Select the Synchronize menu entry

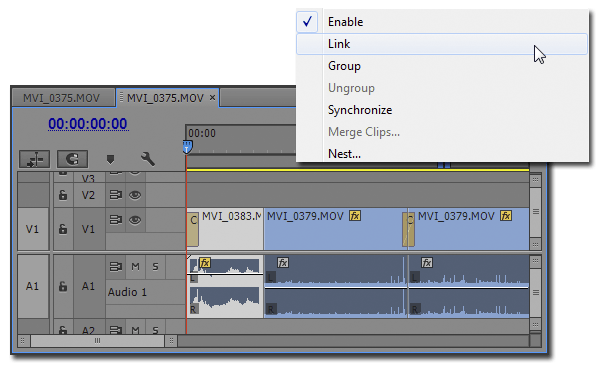[x=442, y=110]
